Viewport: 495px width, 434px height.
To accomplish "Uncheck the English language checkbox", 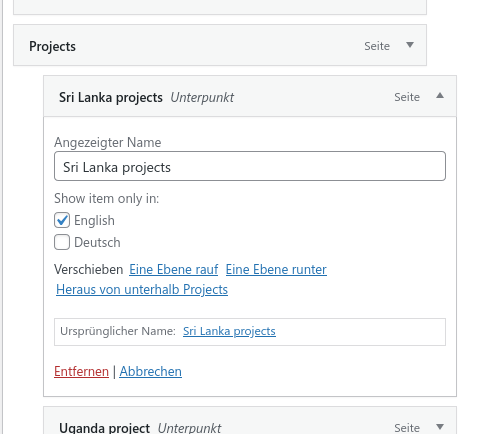I will [x=62, y=220].
